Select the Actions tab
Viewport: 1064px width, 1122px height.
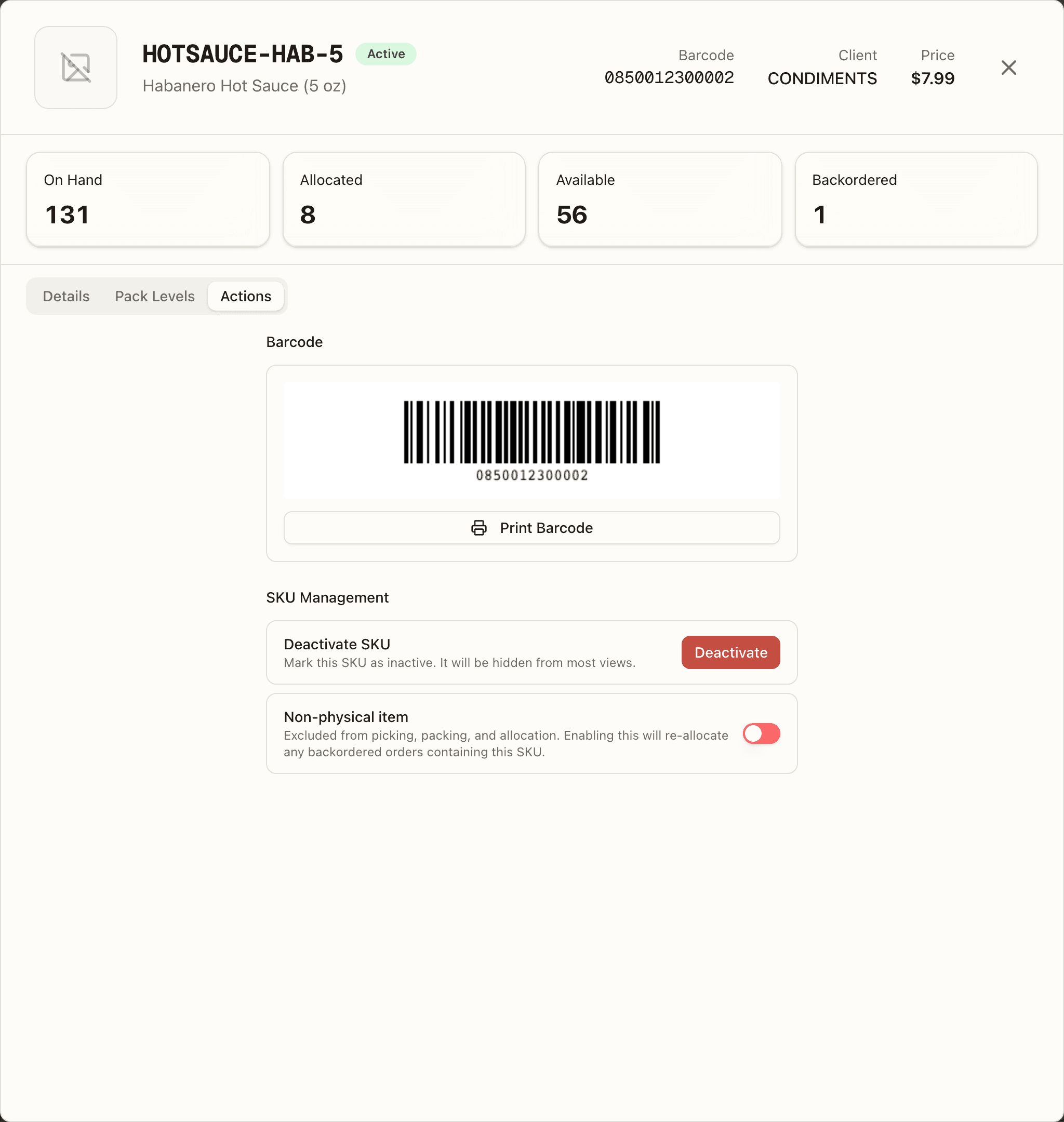pyautogui.click(x=246, y=296)
